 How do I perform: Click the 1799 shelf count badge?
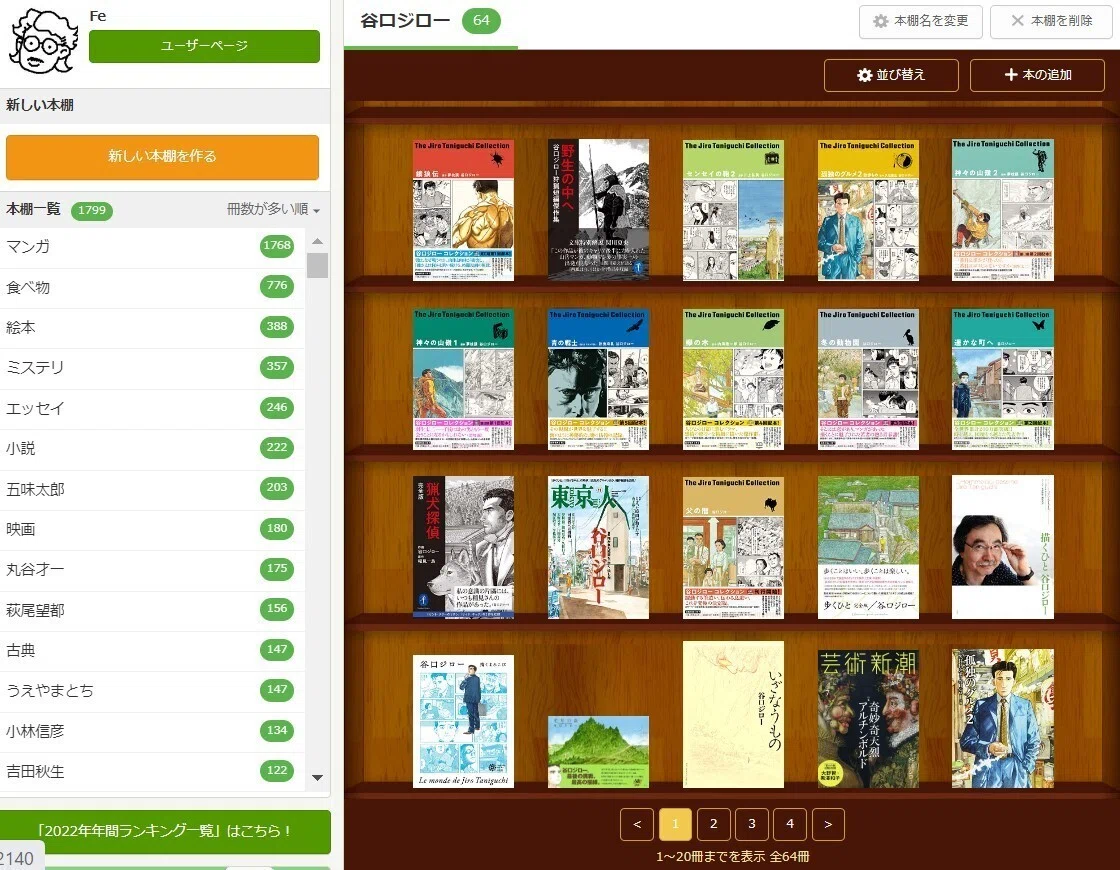(92, 210)
